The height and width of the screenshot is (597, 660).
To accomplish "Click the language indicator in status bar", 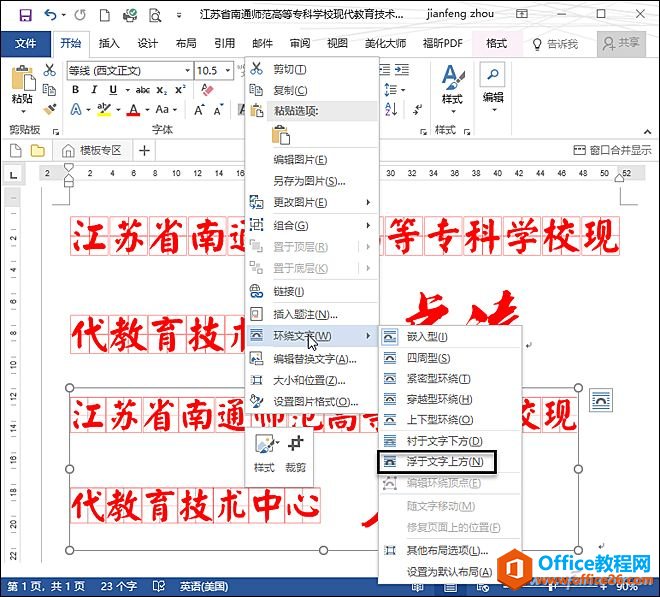I will pyautogui.click(x=204, y=586).
